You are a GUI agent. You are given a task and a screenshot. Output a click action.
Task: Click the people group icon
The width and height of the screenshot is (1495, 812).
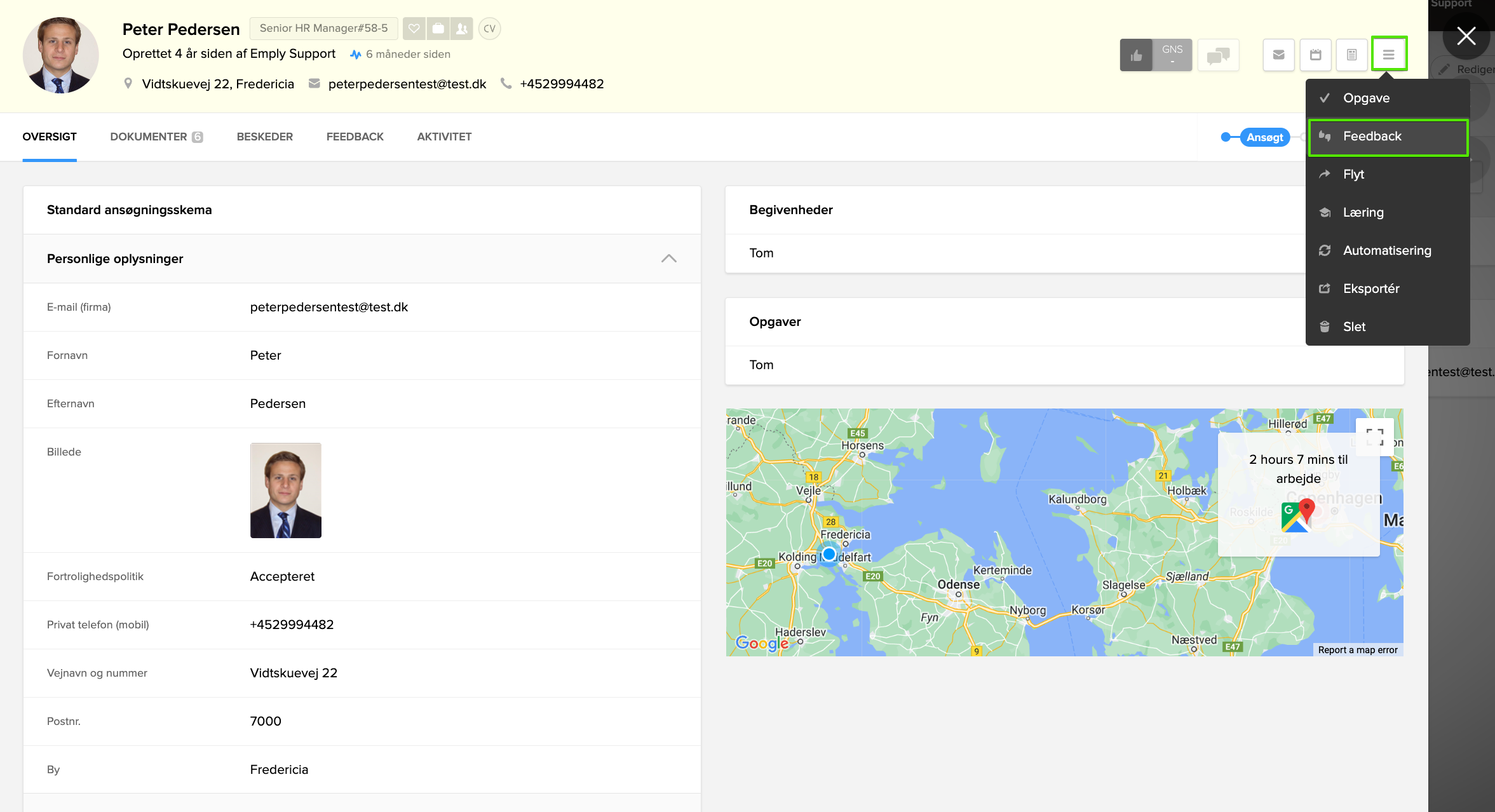click(462, 29)
